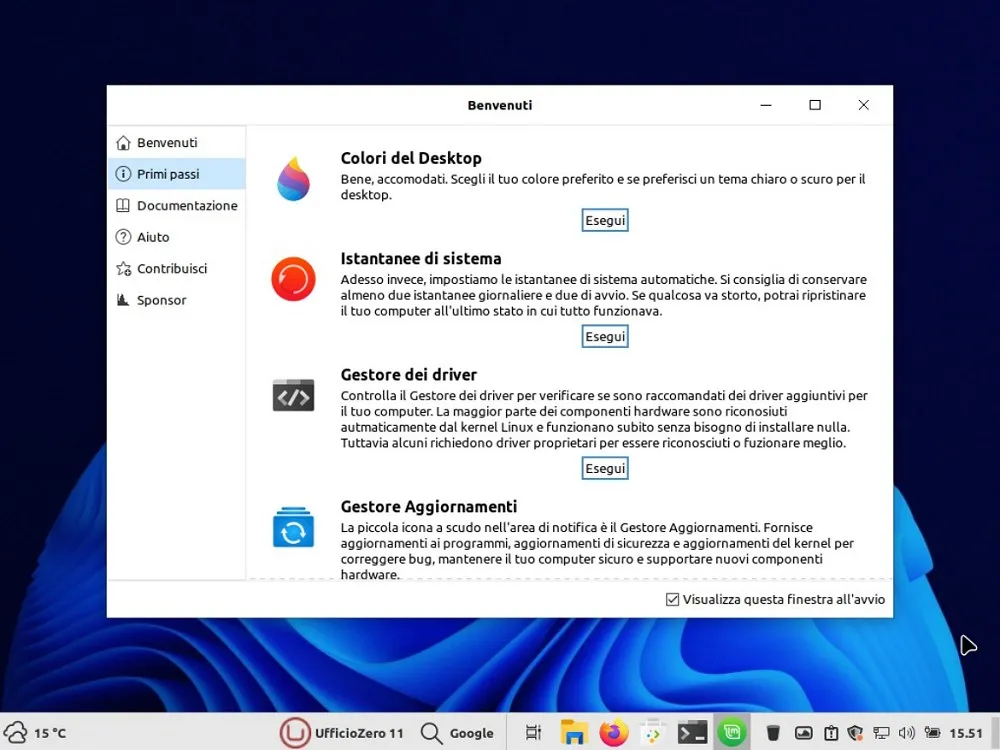Click the volume speaker tray icon
Viewport: 1000px width, 750px height.
tap(906, 733)
